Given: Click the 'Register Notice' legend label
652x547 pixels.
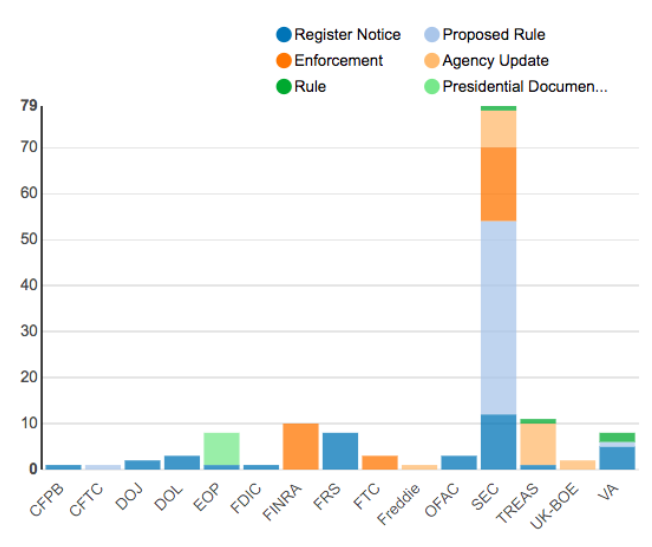Looking at the screenshot, I should coord(347,35).
